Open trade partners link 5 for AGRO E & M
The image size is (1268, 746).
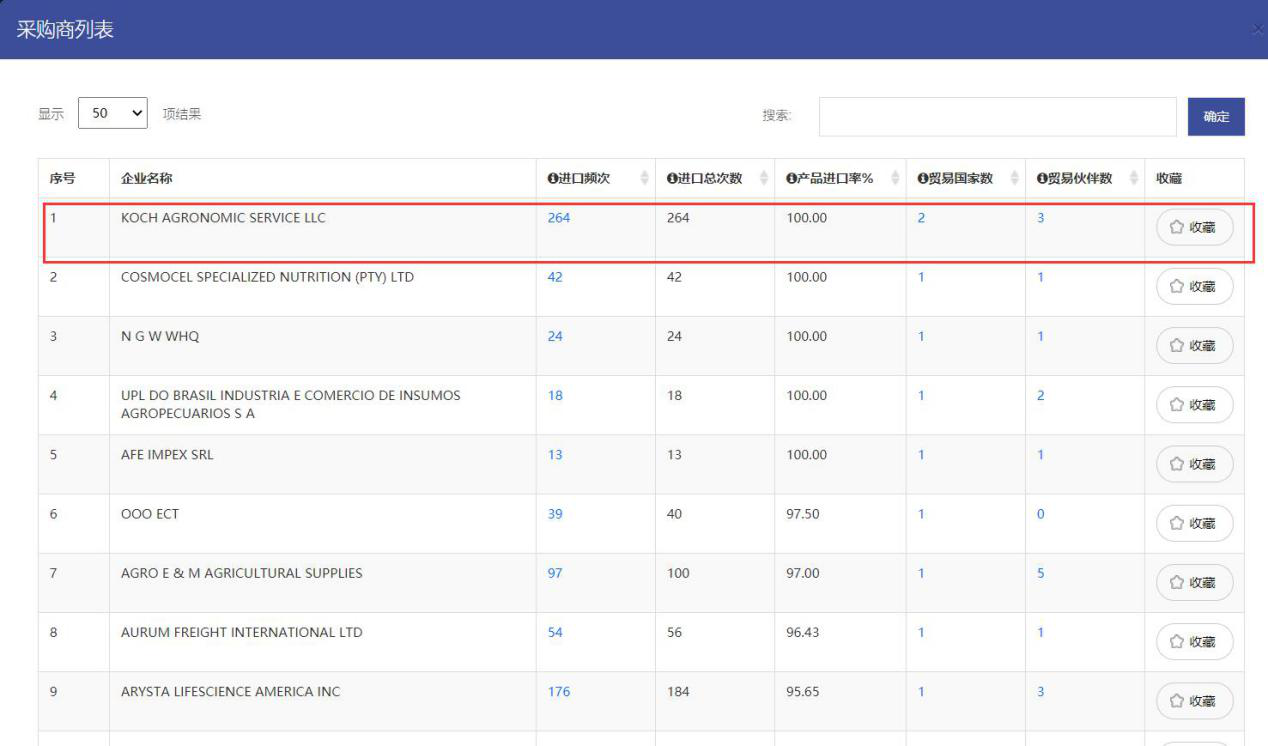1041,573
